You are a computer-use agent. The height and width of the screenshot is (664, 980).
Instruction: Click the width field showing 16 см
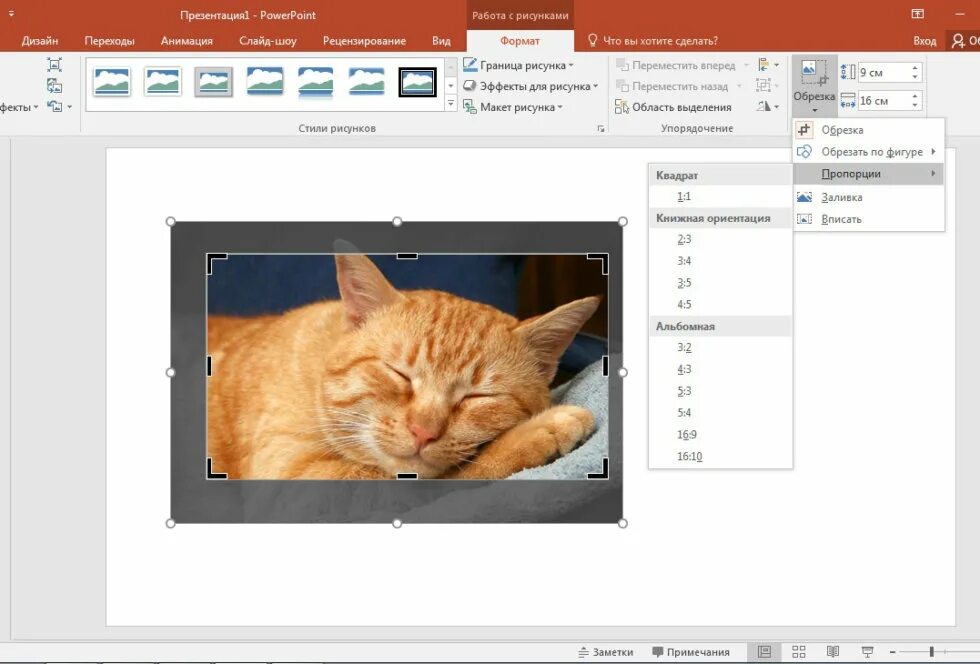883,101
